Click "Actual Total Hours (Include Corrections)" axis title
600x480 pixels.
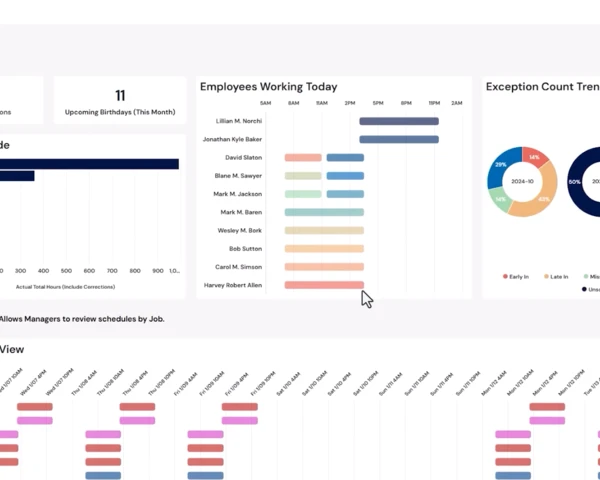pyautogui.click(x=65, y=287)
